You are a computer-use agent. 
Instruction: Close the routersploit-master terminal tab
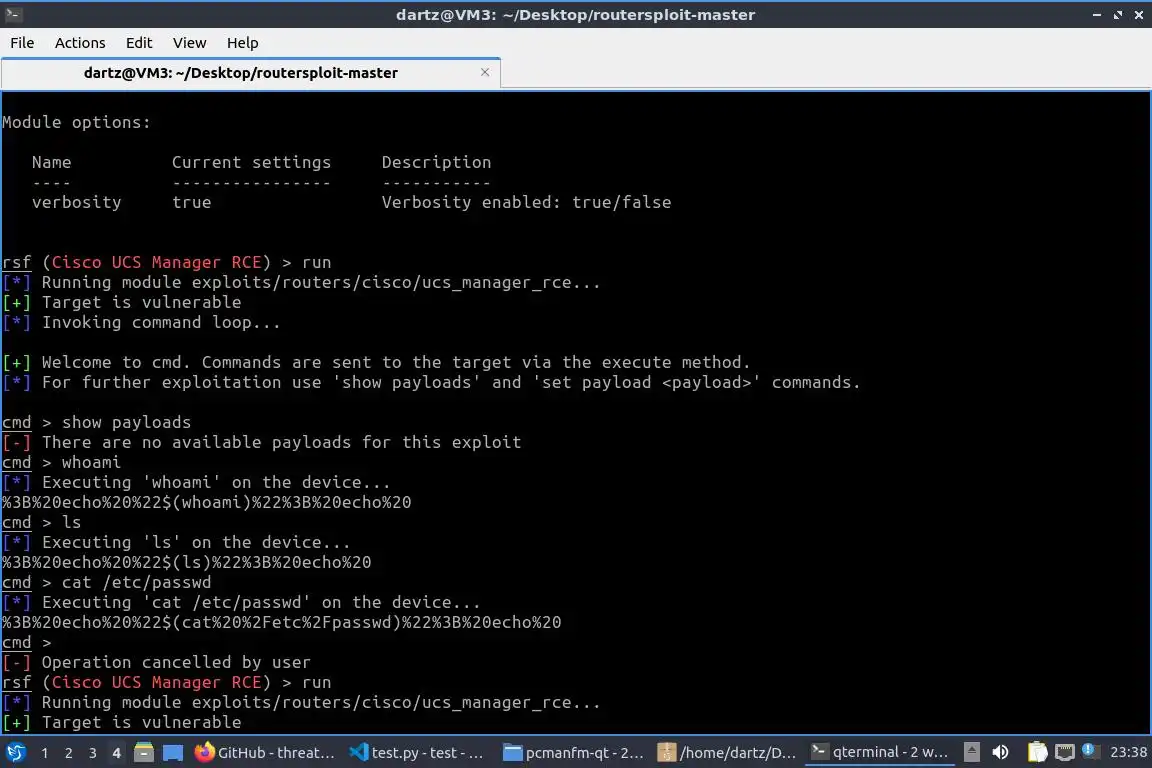pos(485,72)
